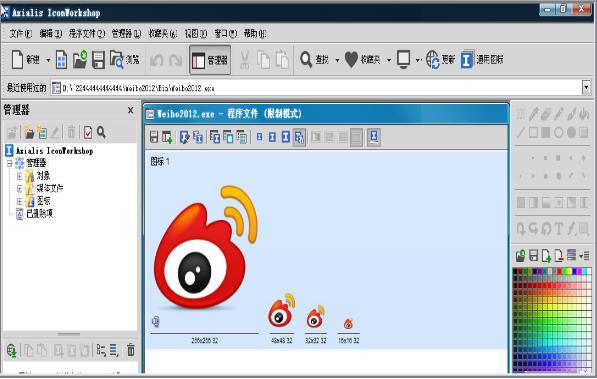597x379 pixels.
Task: Expand the 媒体文件 tree folder
Action: [19, 188]
